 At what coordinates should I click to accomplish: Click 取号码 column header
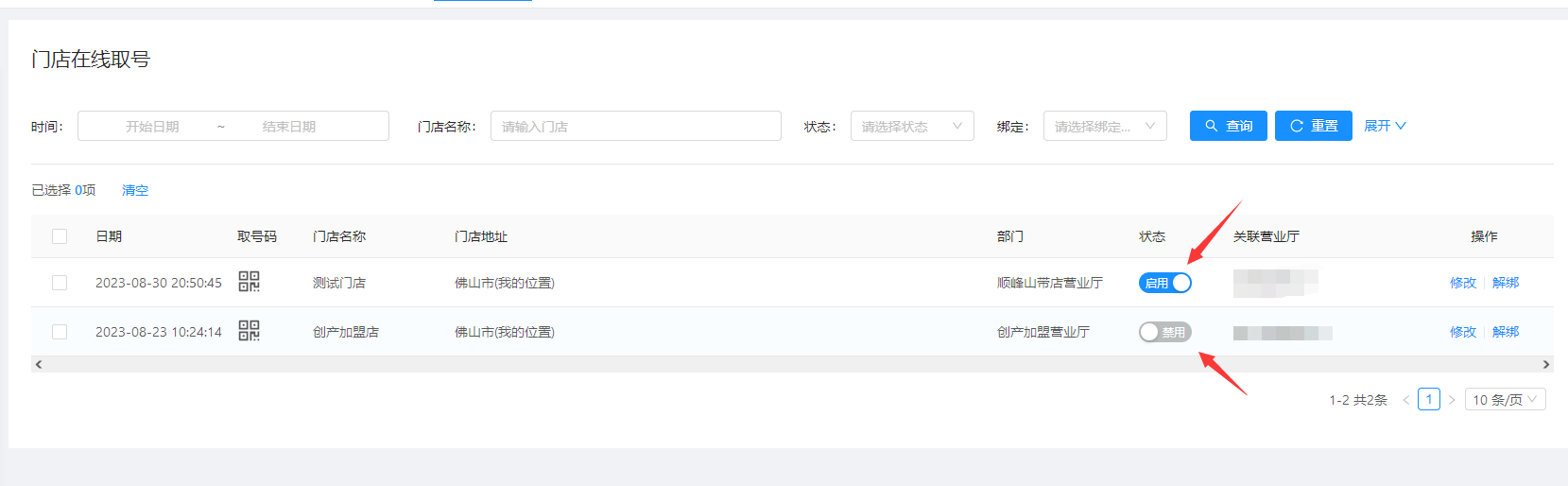257,236
